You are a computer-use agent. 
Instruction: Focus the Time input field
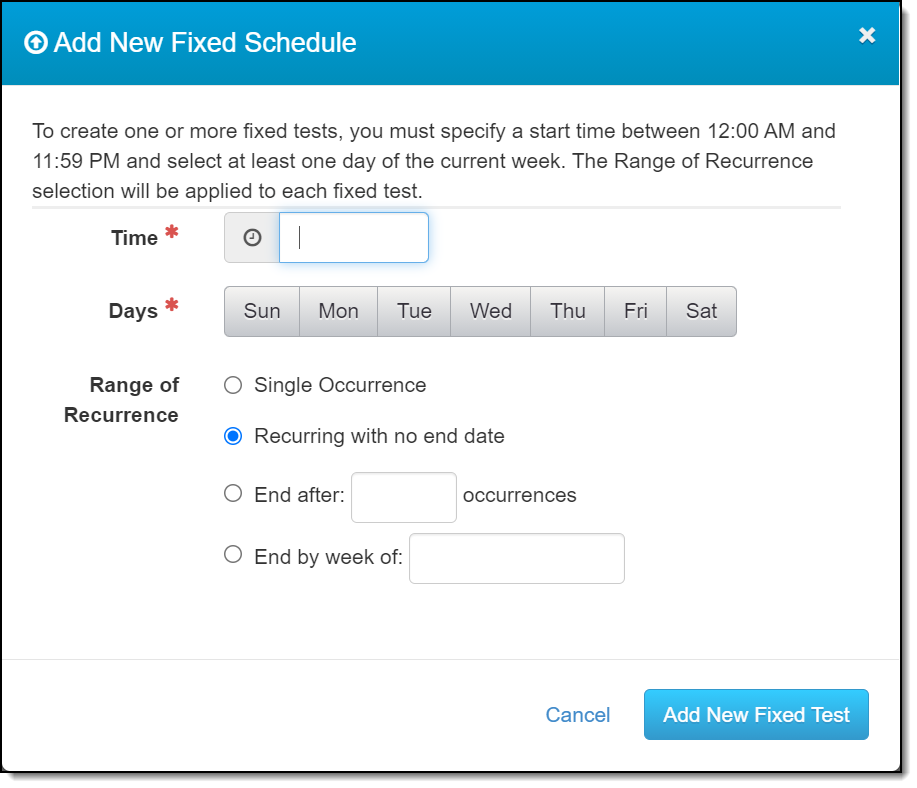click(x=354, y=238)
